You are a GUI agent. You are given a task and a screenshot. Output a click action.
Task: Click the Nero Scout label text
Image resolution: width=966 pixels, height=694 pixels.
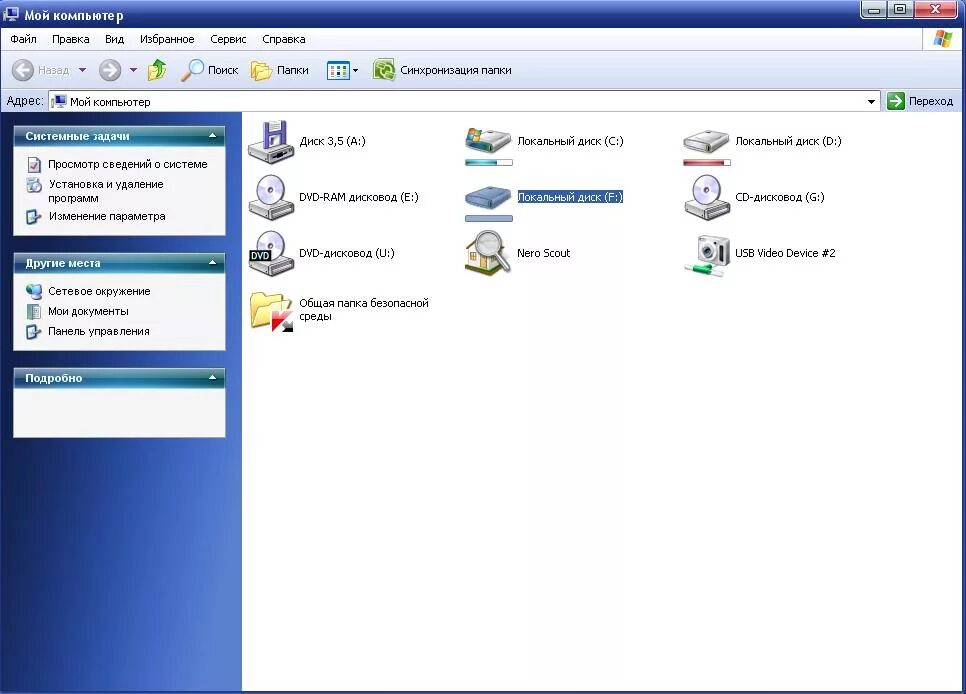coord(543,253)
